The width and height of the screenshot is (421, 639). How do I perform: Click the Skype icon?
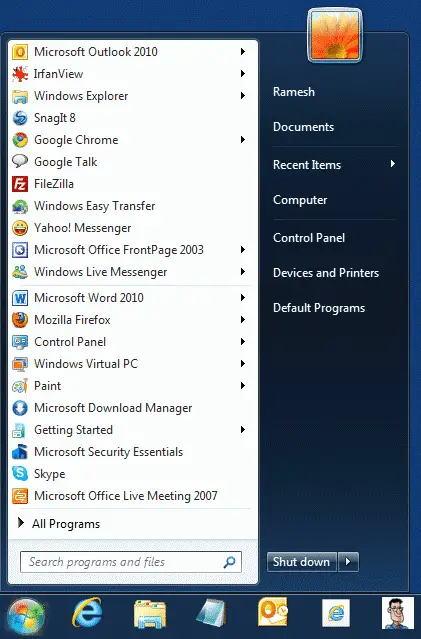coord(20,474)
